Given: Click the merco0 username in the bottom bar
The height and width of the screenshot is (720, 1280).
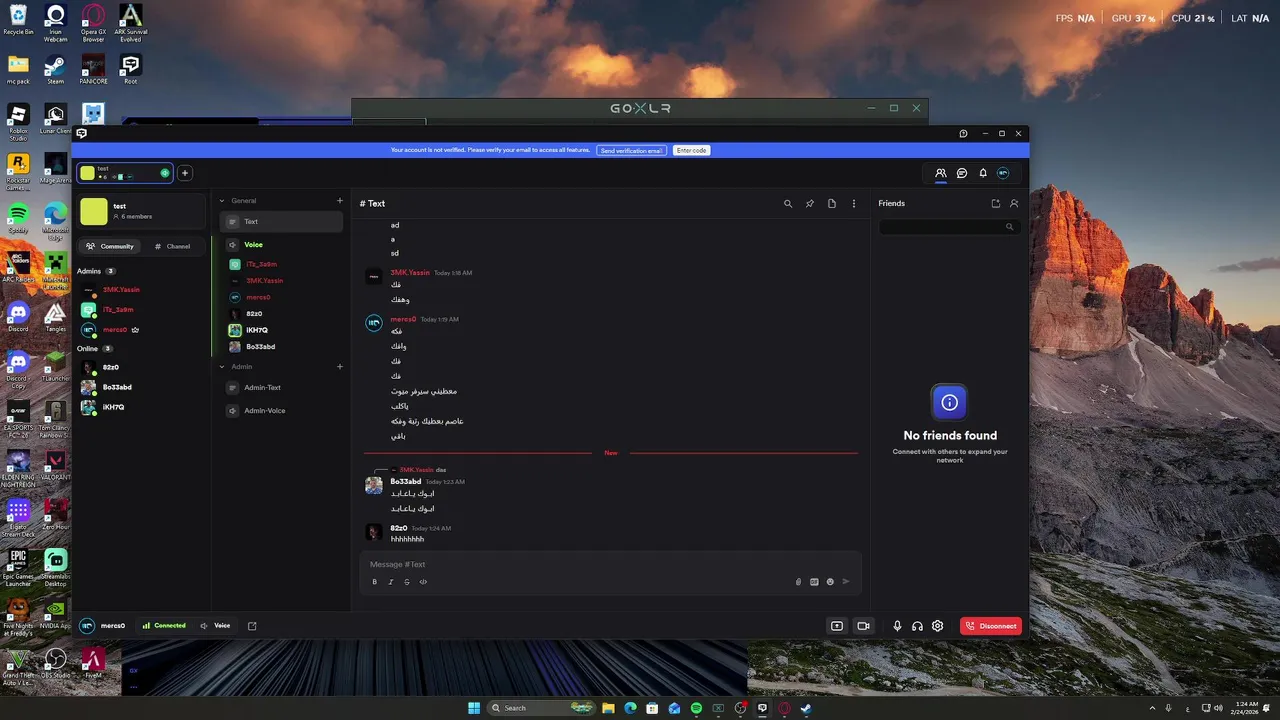Looking at the screenshot, I should 113,626.
